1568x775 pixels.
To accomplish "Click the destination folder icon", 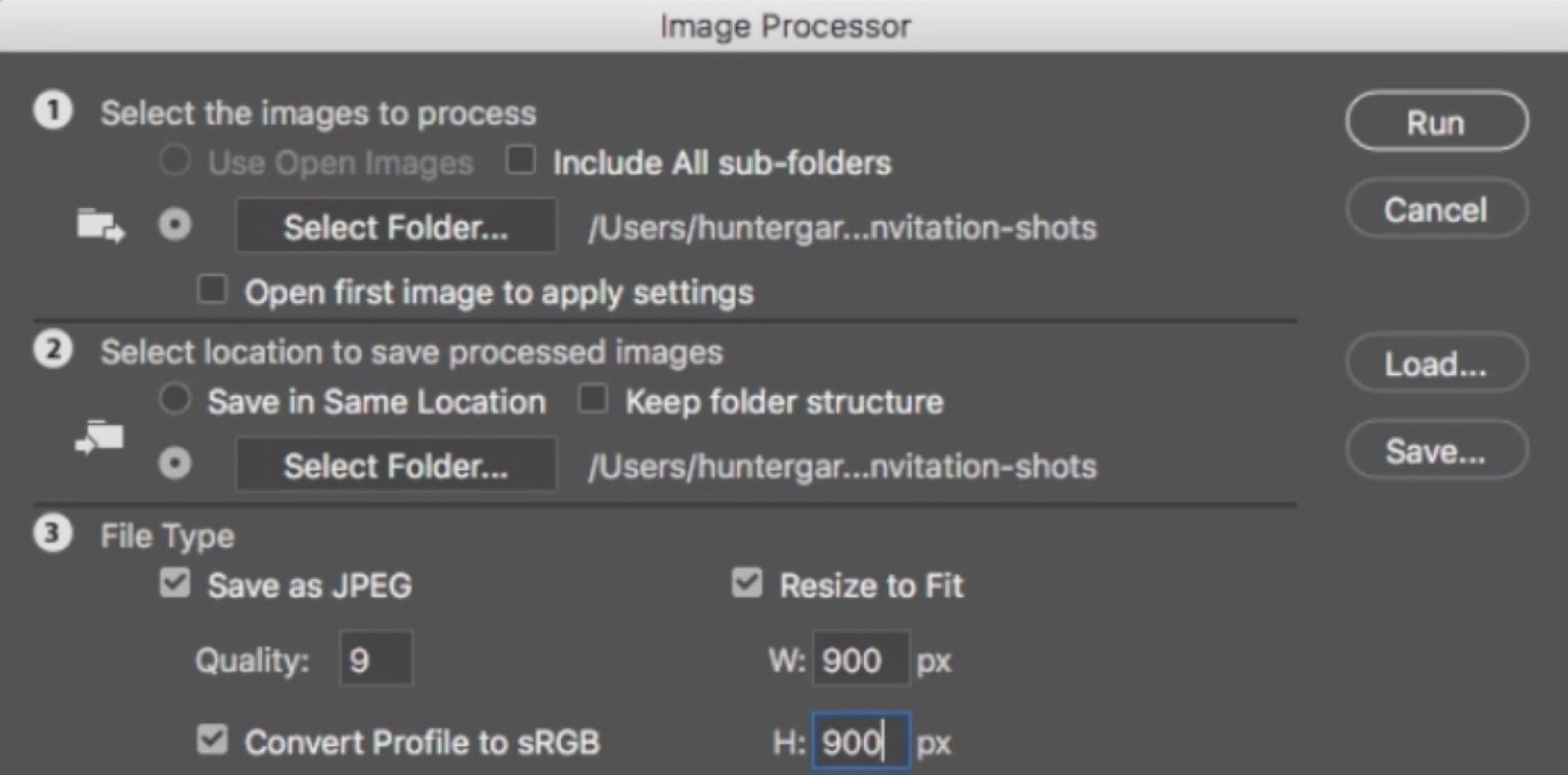I will click(x=99, y=438).
